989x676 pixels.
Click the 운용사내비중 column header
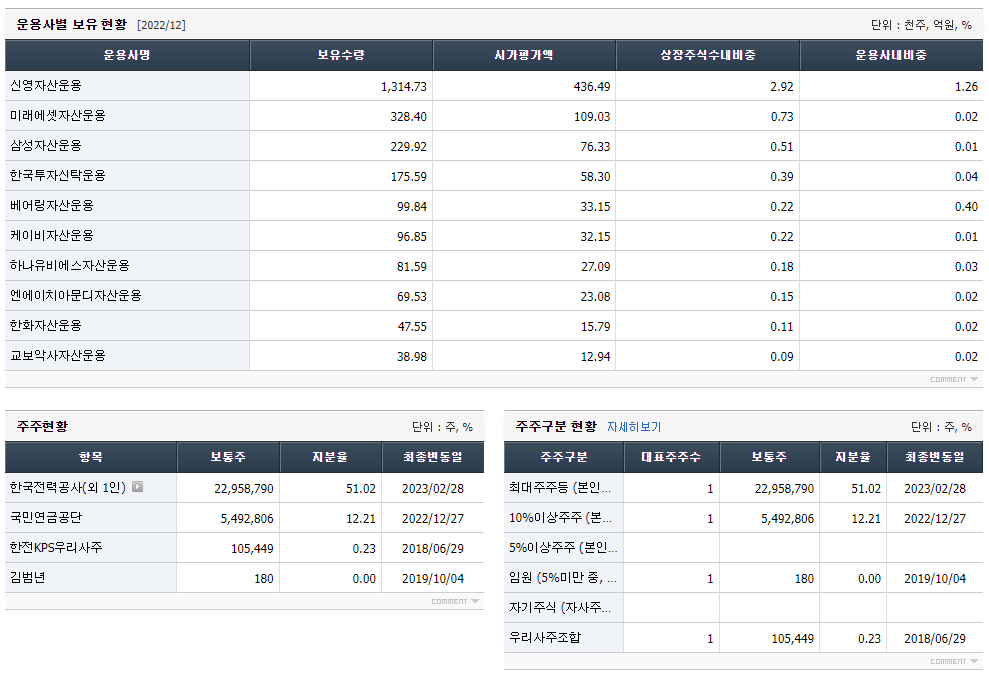[891, 55]
